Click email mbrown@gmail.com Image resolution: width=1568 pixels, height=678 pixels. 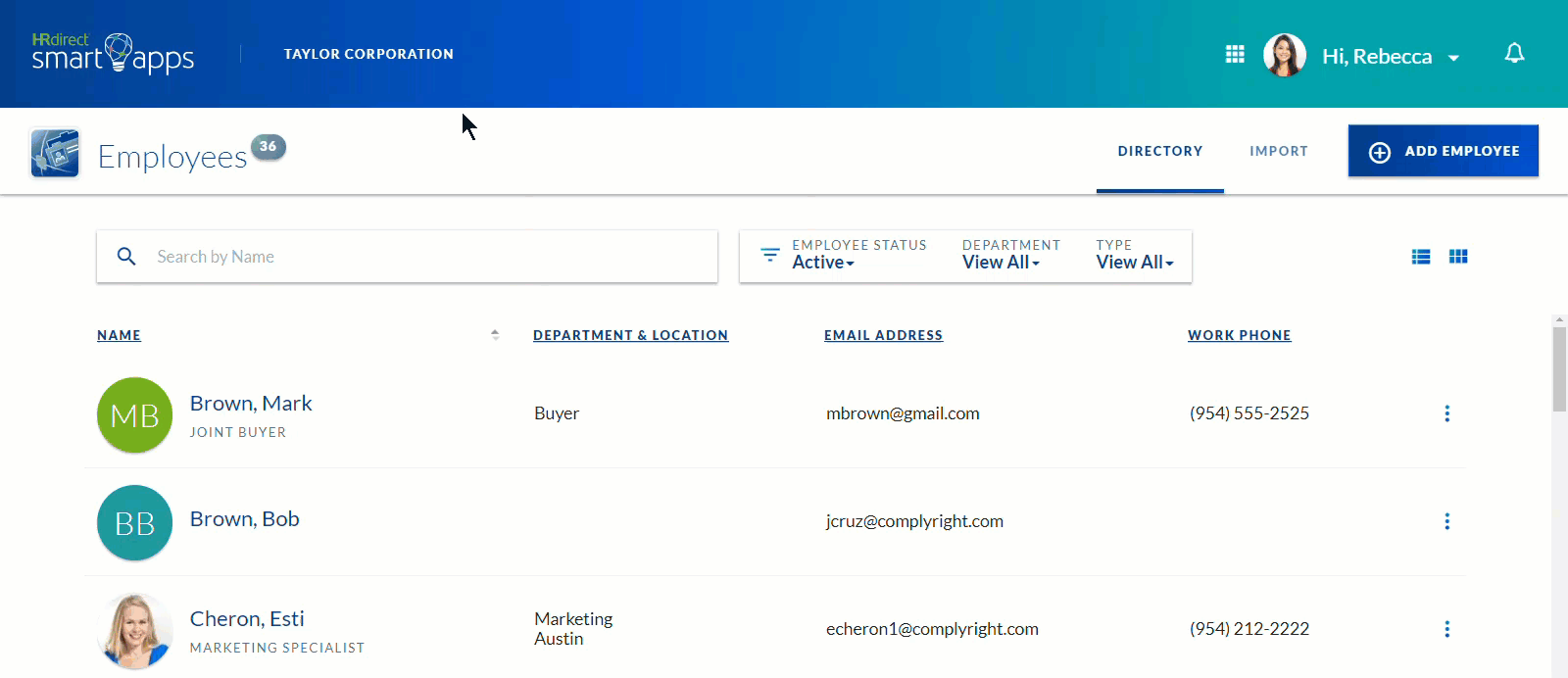tap(903, 413)
